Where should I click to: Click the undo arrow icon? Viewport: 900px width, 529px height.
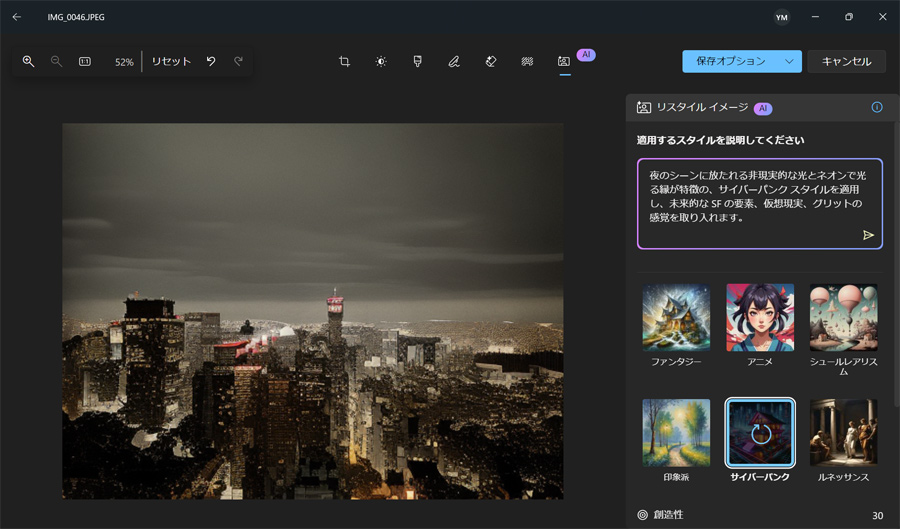tap(211, 61)
